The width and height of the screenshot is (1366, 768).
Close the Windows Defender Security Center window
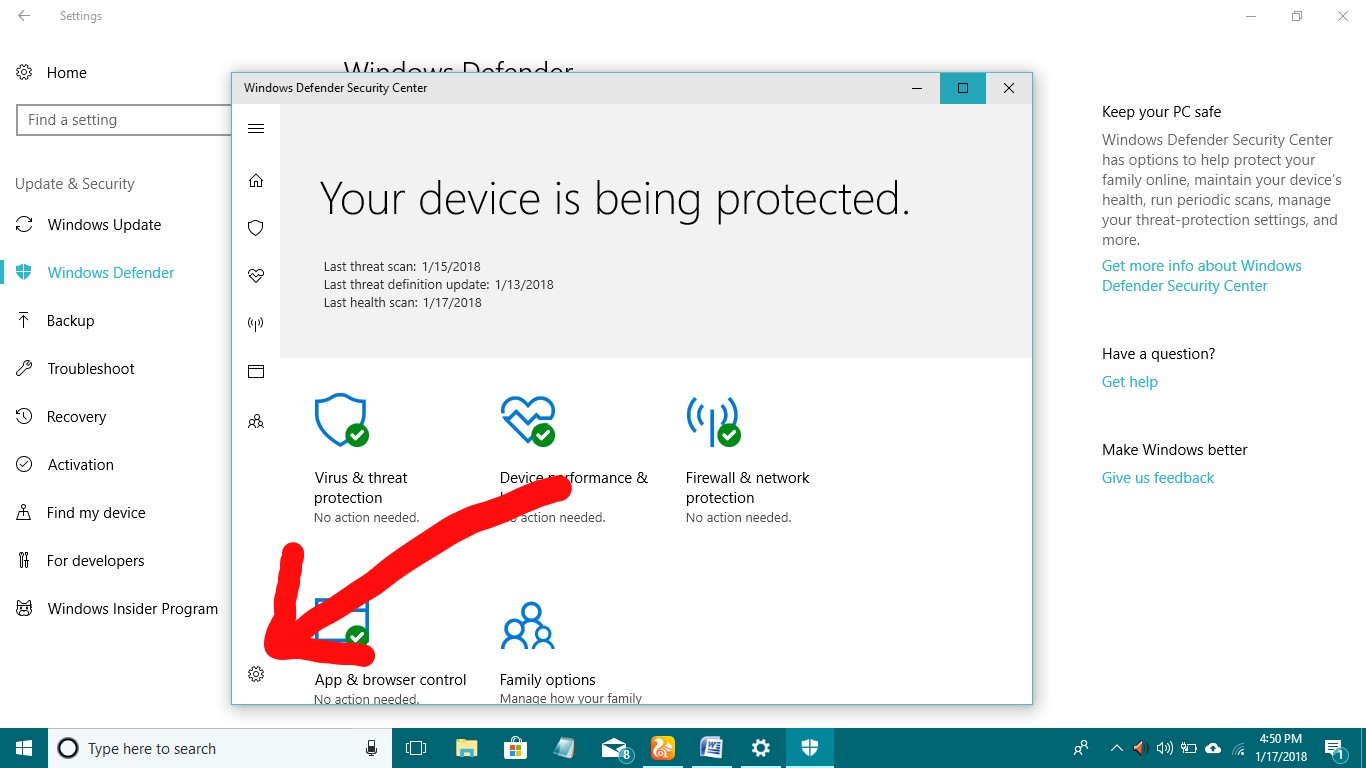point(1009,88)
